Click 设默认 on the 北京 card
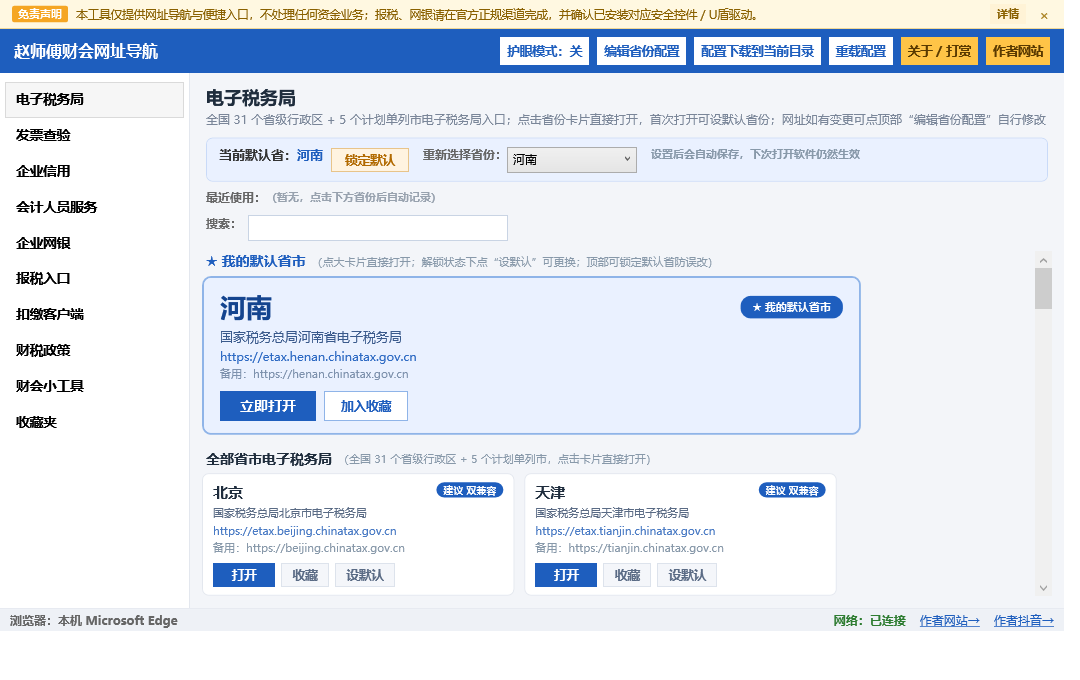Viewport: 1080px width, 680px height. click(365, 575)
